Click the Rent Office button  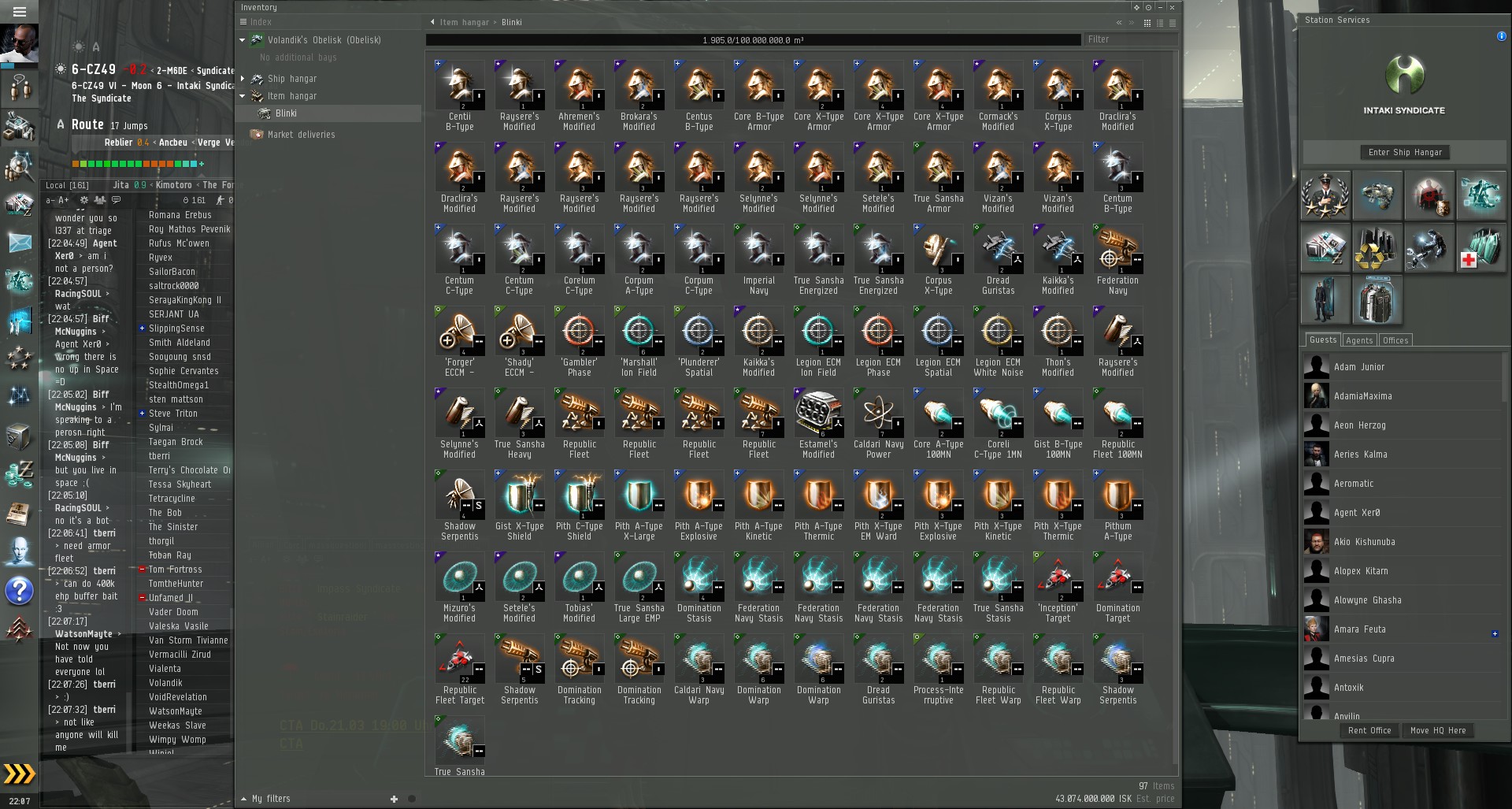(1369, 731)
